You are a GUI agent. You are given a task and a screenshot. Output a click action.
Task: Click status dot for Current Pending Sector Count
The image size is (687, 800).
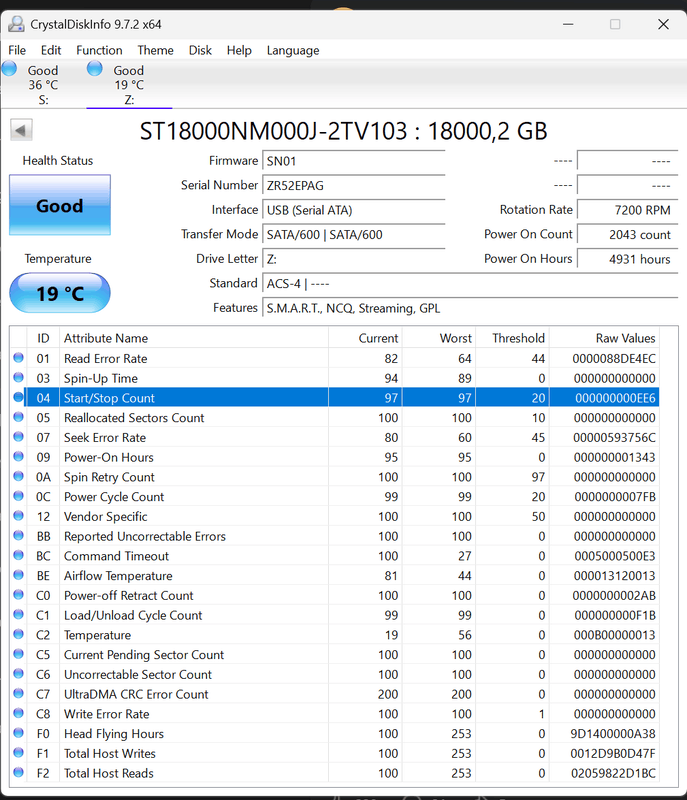point(18,654)
